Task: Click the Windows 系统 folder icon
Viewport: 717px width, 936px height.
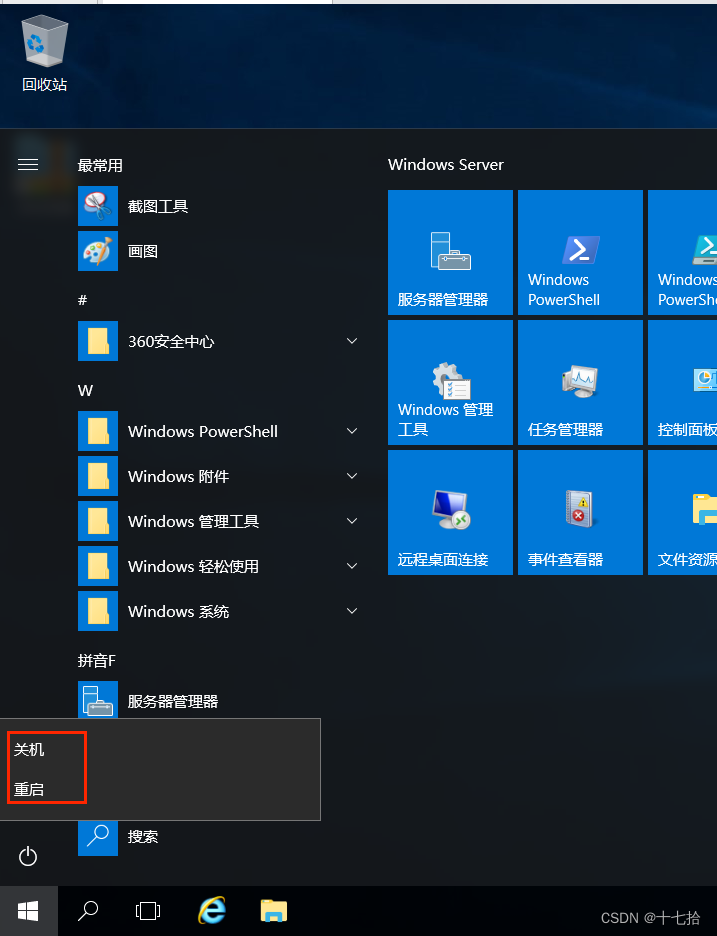Action: pos(98,611)
